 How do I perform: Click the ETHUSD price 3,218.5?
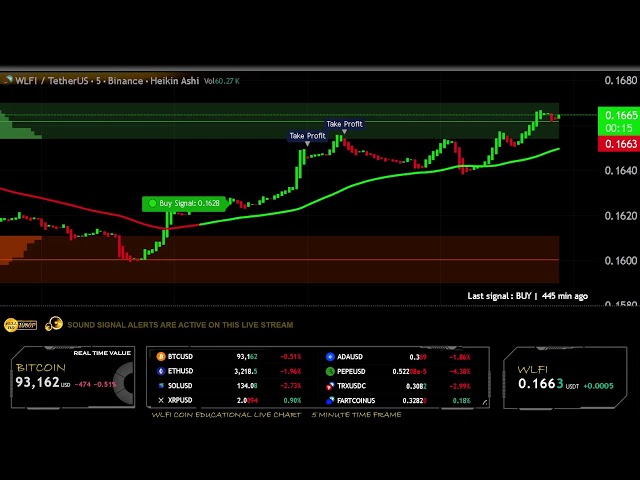(x=246, y=371)
